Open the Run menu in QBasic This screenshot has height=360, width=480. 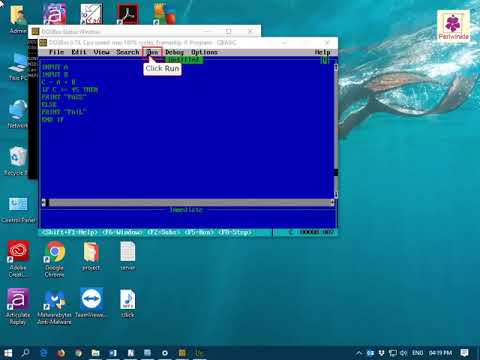pos(152,52)
